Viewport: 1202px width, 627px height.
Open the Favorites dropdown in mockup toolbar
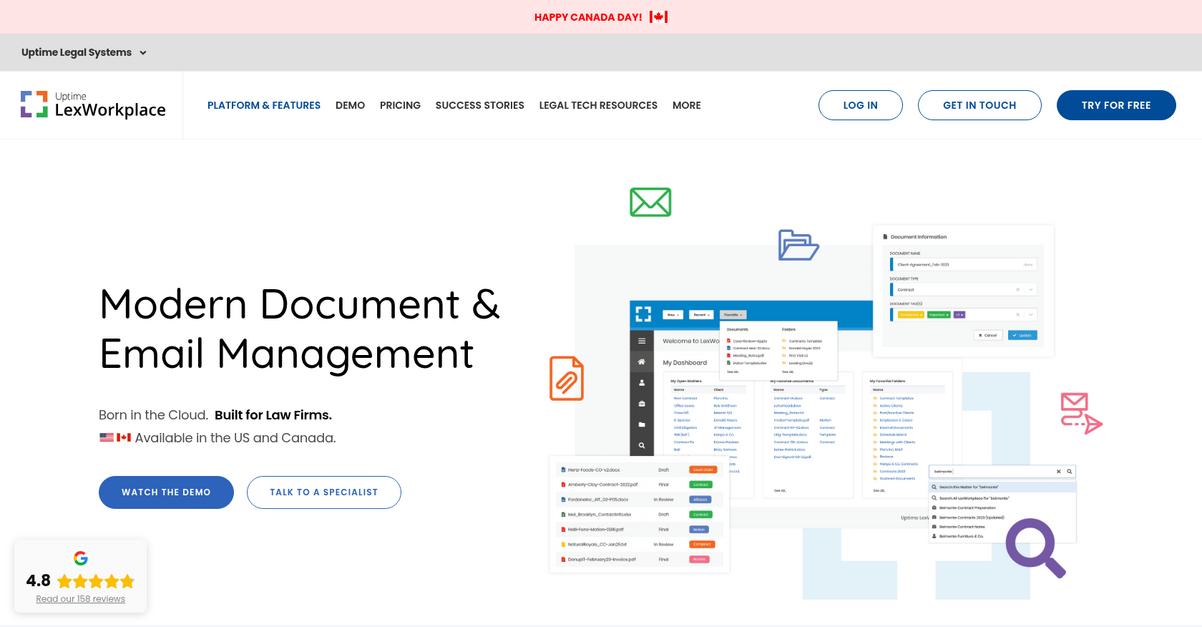pyautogui.click(x=733, y=314)
